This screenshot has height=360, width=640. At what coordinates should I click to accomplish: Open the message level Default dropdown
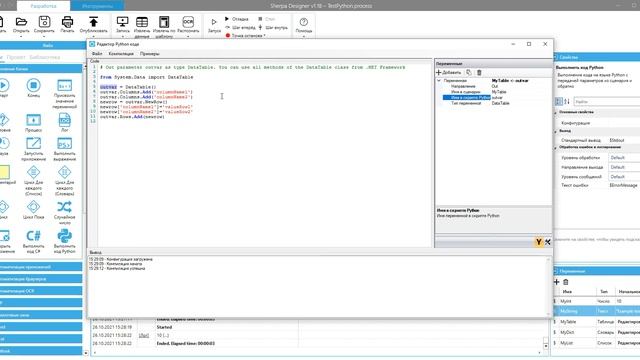point(624,177)
